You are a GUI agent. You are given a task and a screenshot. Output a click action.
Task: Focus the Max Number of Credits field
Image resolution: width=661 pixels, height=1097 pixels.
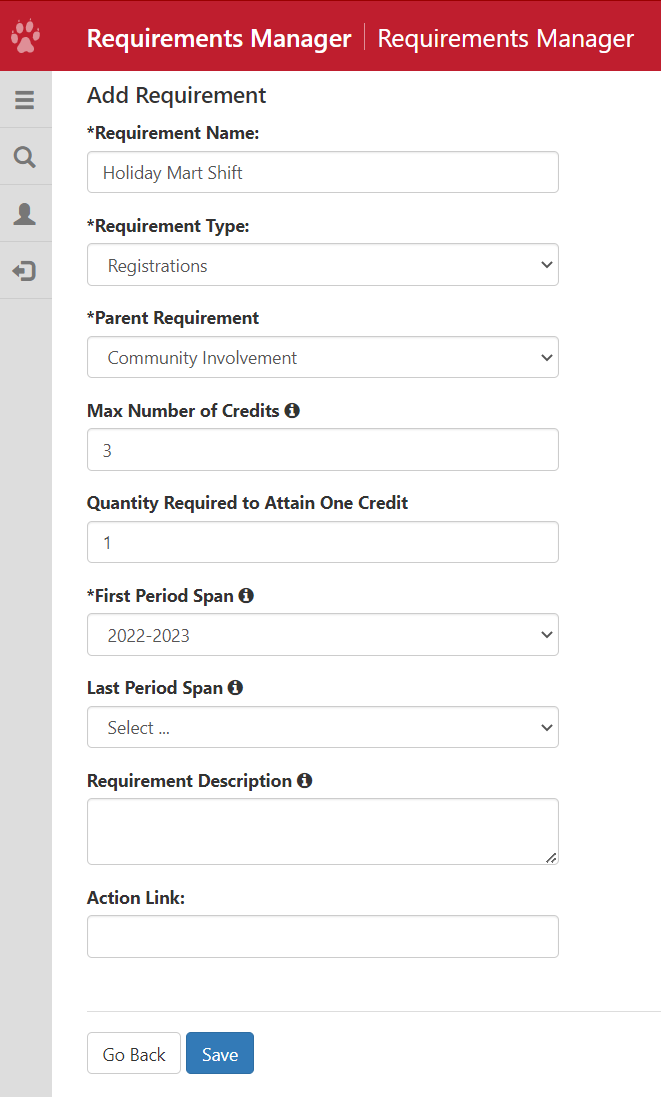[322, 450]
